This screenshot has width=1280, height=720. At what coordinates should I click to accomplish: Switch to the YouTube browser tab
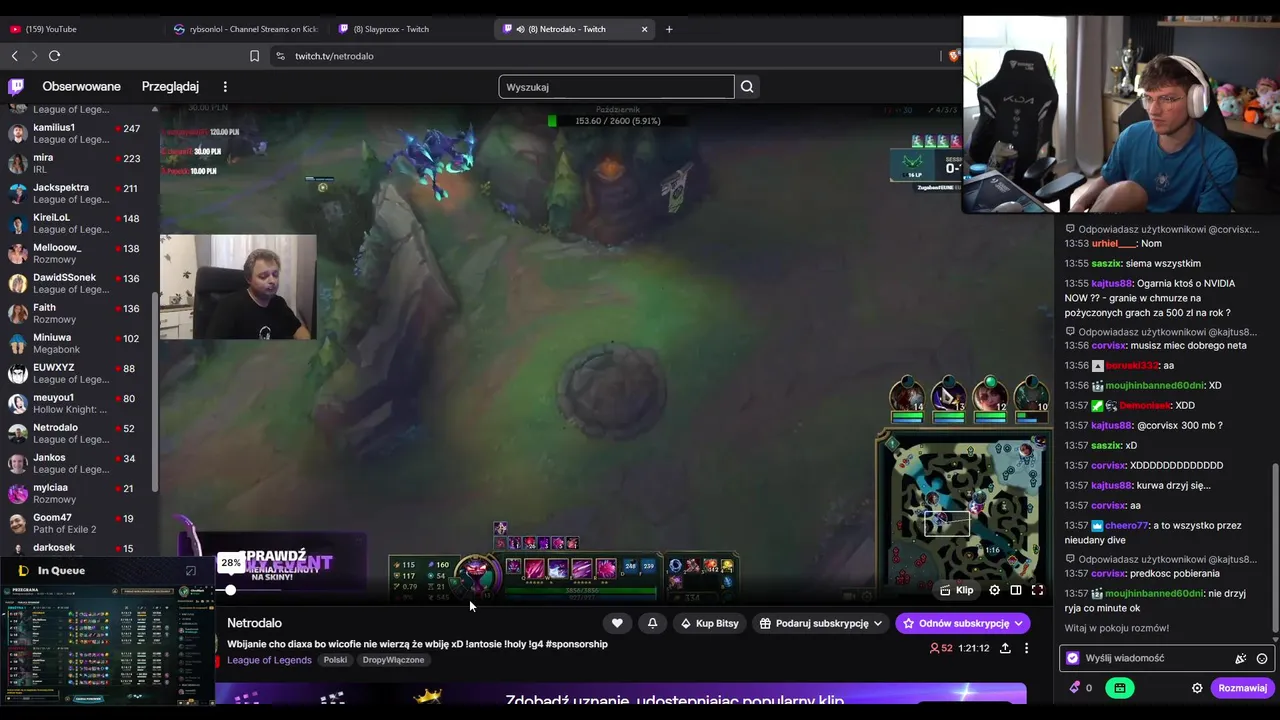pos(80,29)
